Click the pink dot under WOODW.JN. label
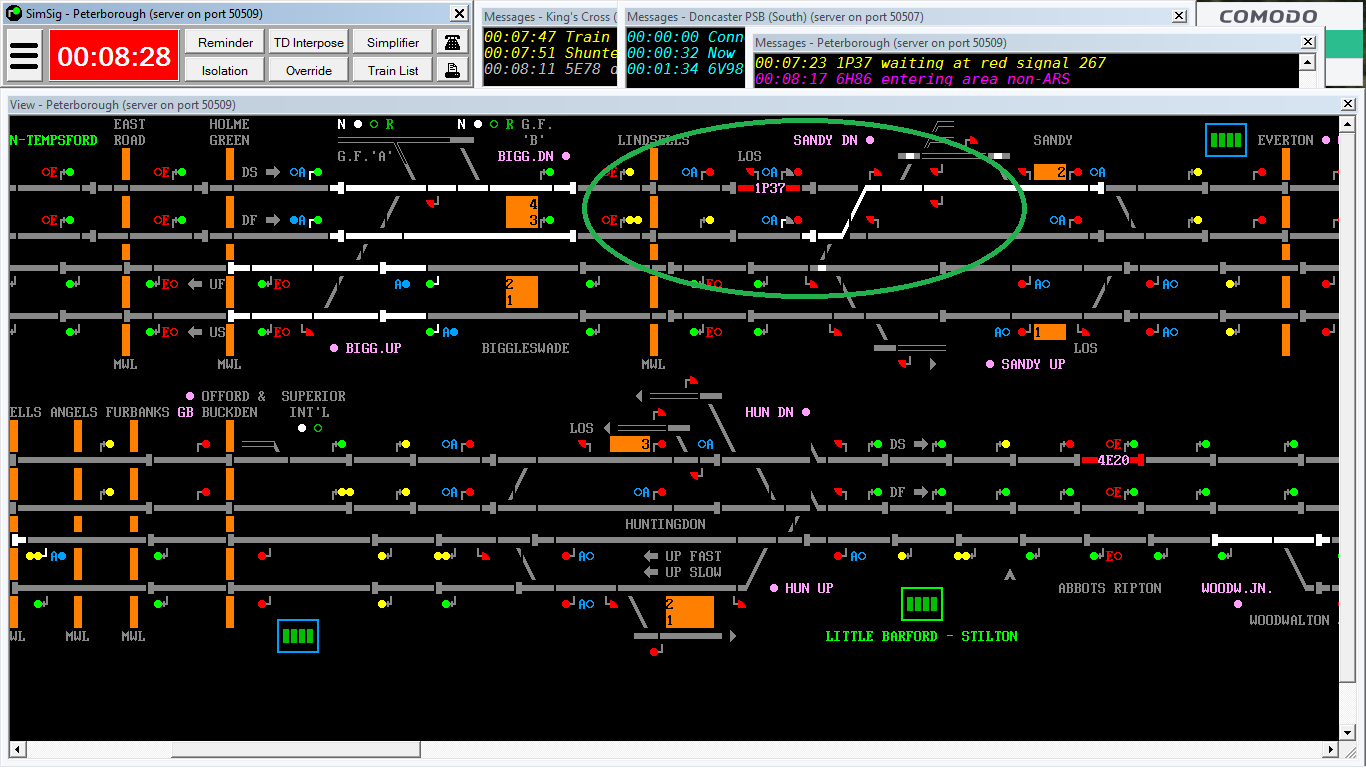 [1238, 604]
